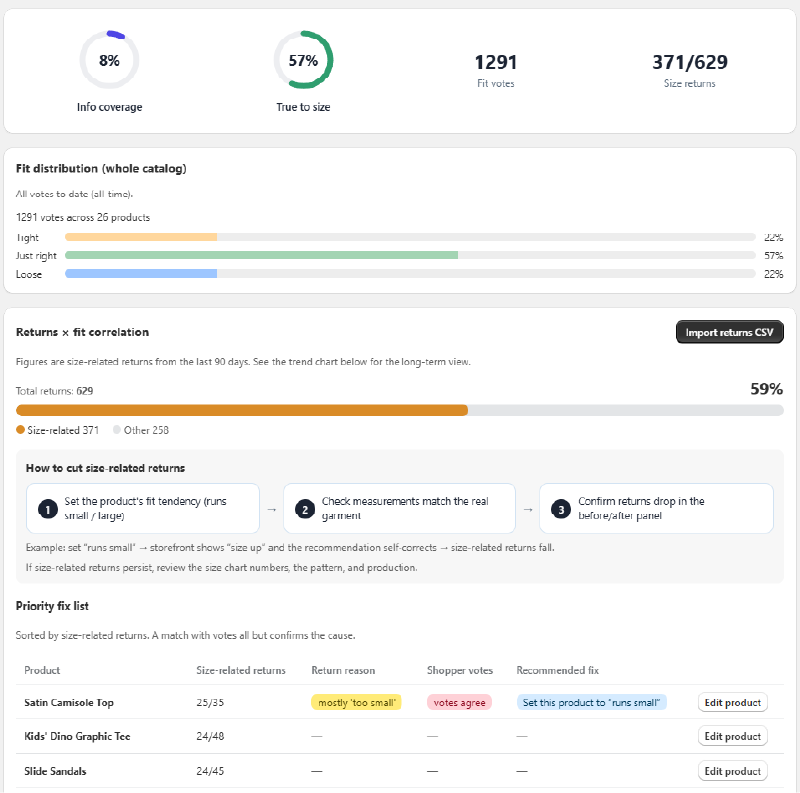800x793 pixels.
Task: Click the step 3 circle badge
Action: [x=561, y=509]
